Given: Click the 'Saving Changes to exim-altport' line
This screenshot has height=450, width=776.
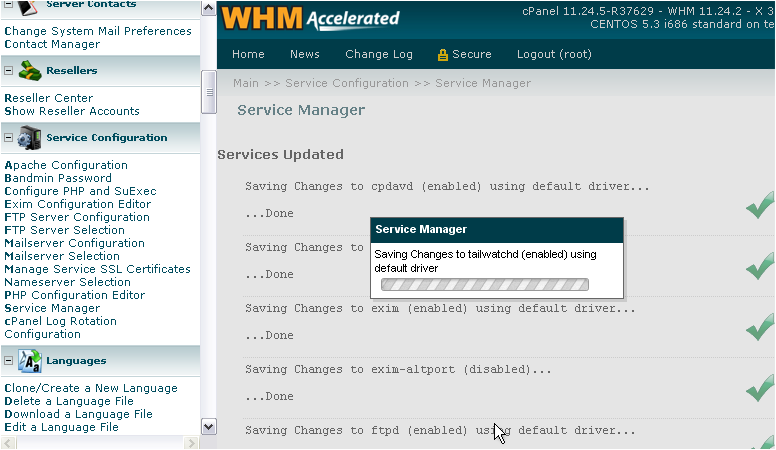Looking at the screenshot, I should (x=398, y=369).
